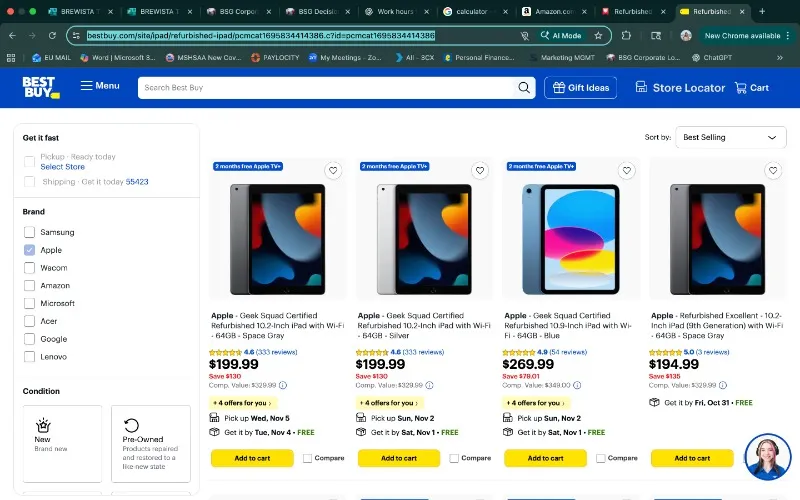
Task: Focus the Search Best Buy field
Action: coord(327,88)
